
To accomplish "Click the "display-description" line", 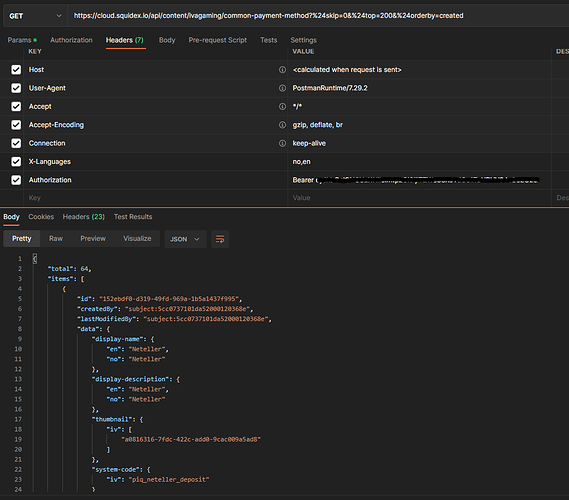I will pos(136,379).
